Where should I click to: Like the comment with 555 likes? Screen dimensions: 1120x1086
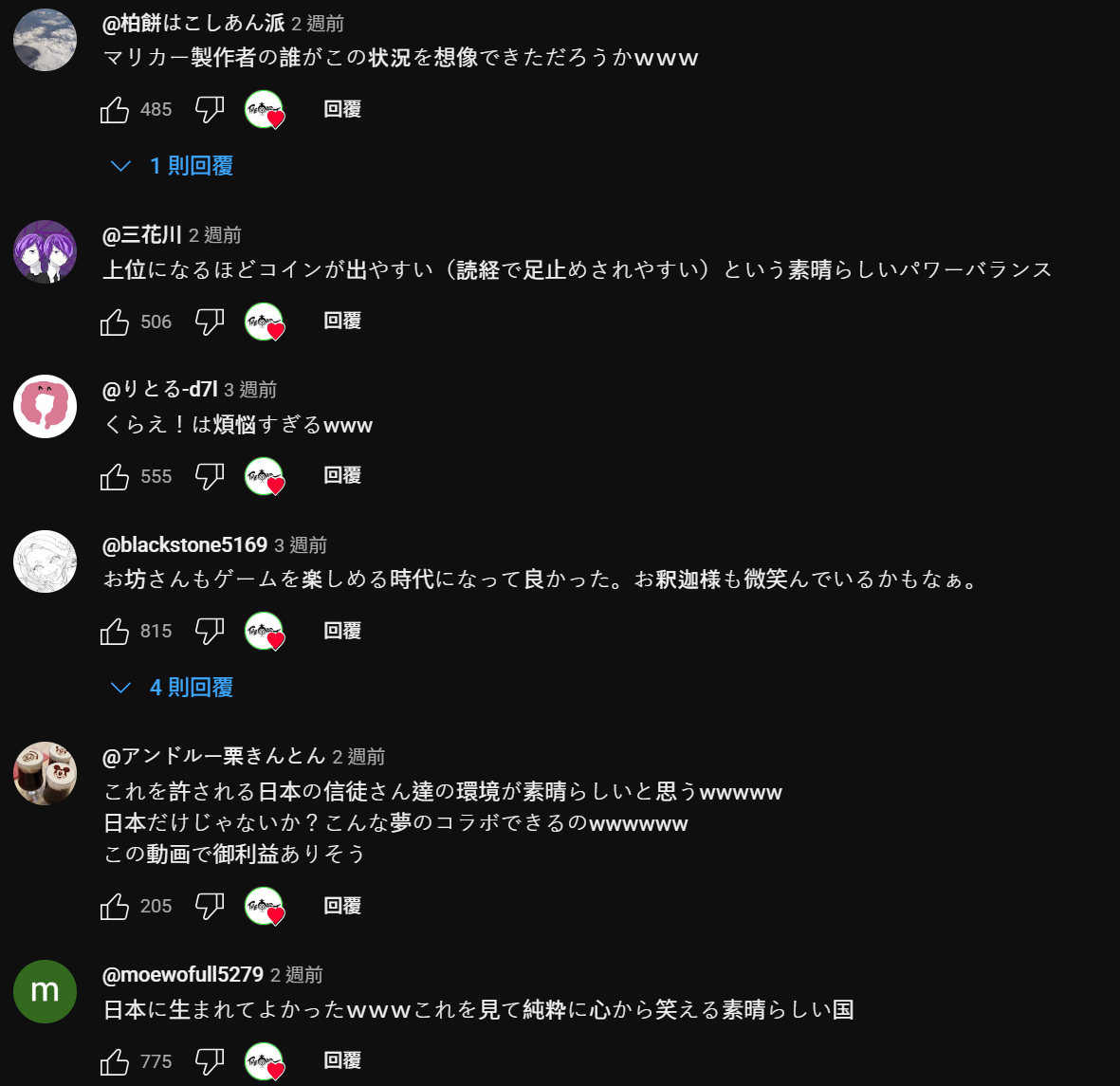pos(115,476)
